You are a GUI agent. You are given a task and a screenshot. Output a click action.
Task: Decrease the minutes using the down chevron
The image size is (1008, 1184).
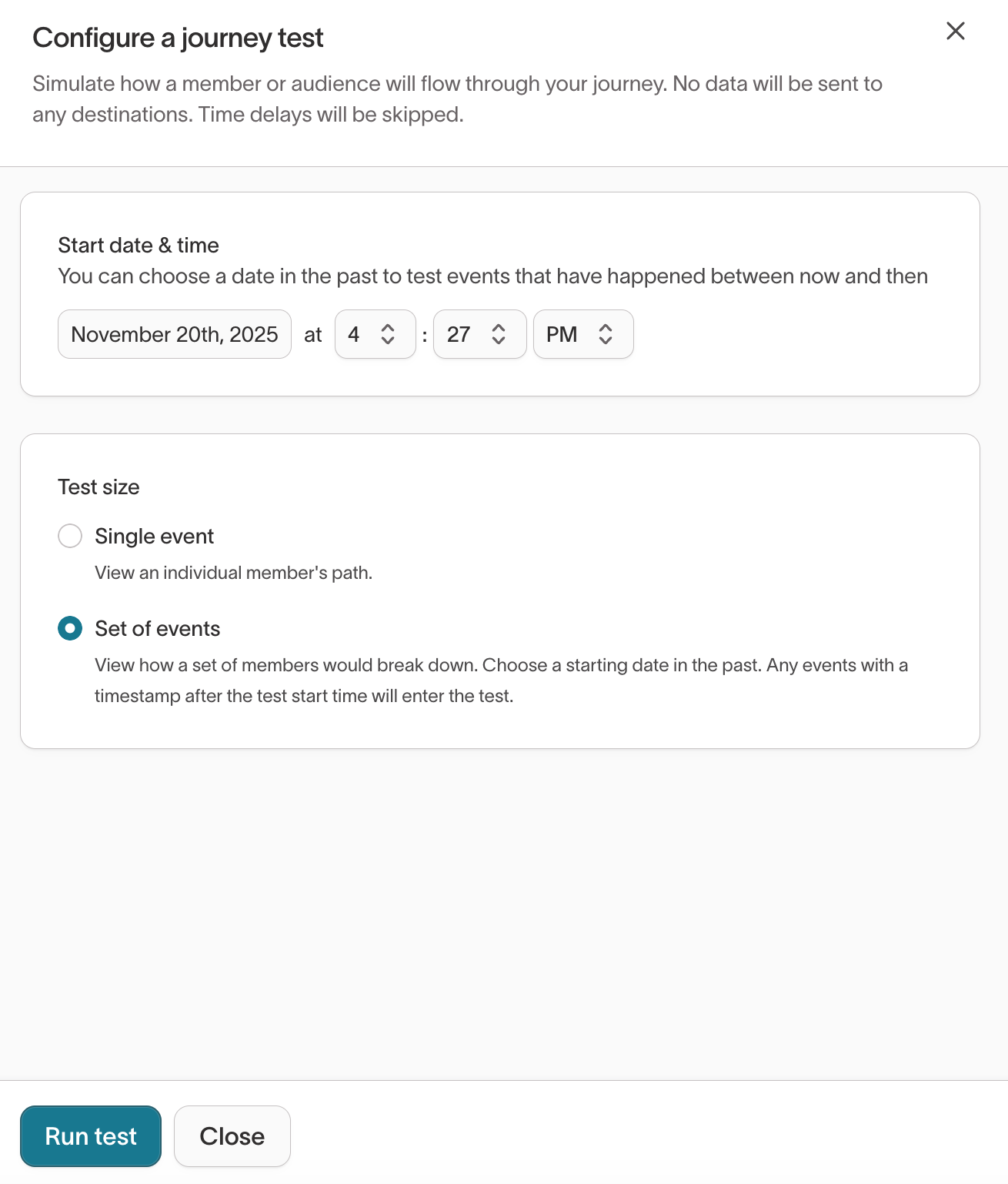pyautogui.click(x=499, y=342)
